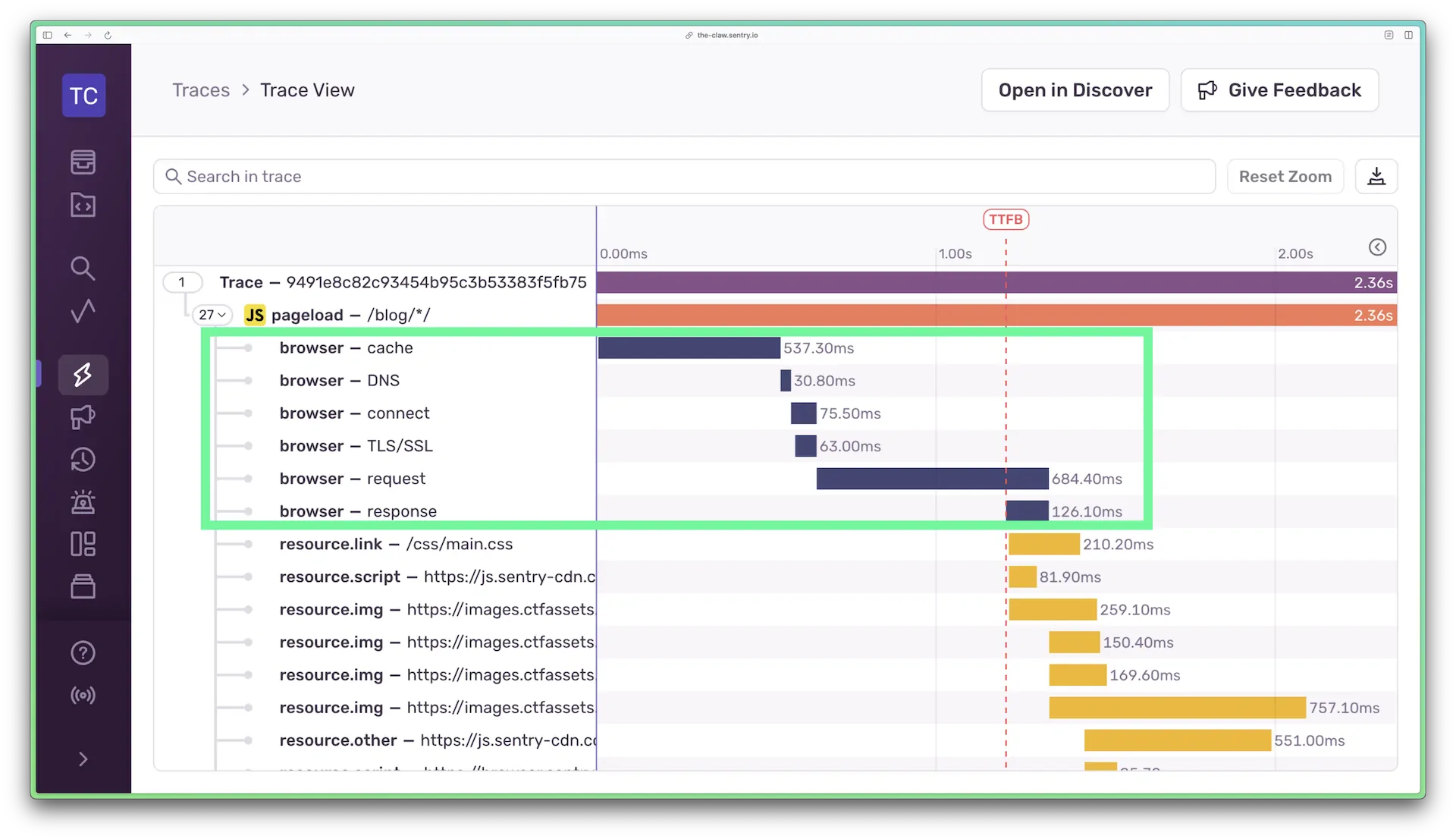Expand the sidebar with the chevron arrow
1456x839 pixels.
(x=83, y=759)
